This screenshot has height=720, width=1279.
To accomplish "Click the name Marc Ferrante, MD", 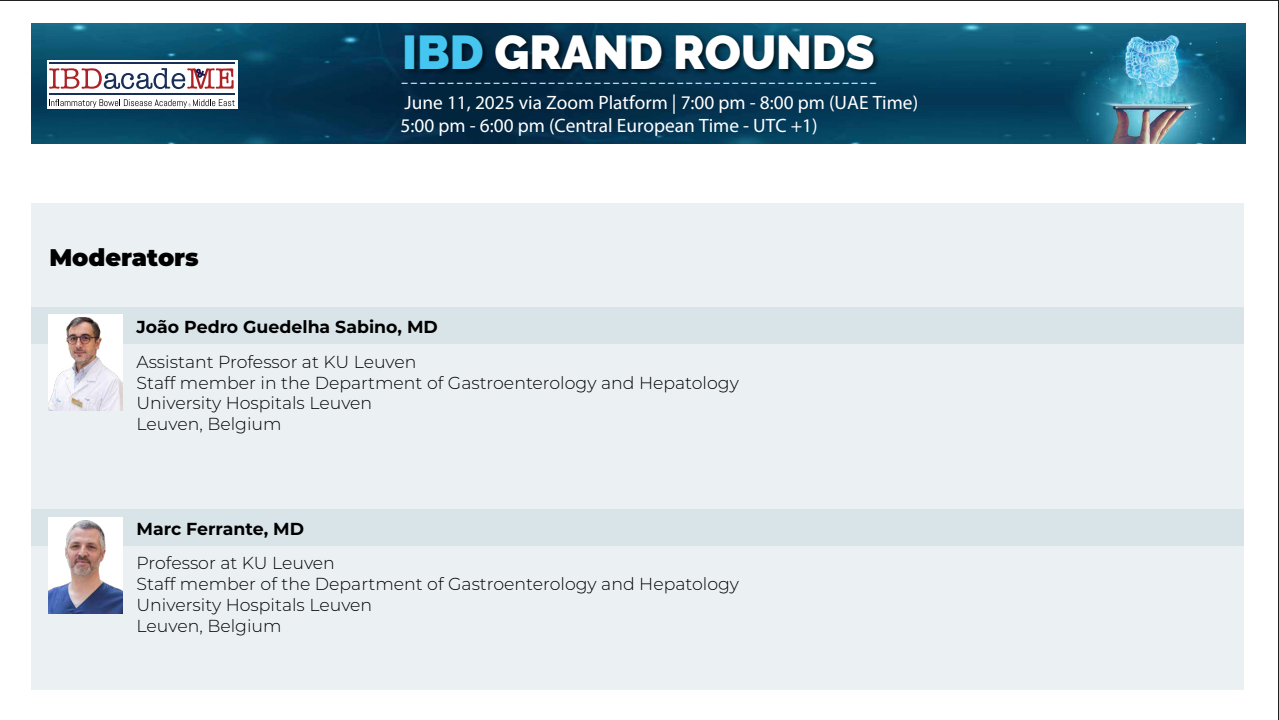I will (220, 529).
